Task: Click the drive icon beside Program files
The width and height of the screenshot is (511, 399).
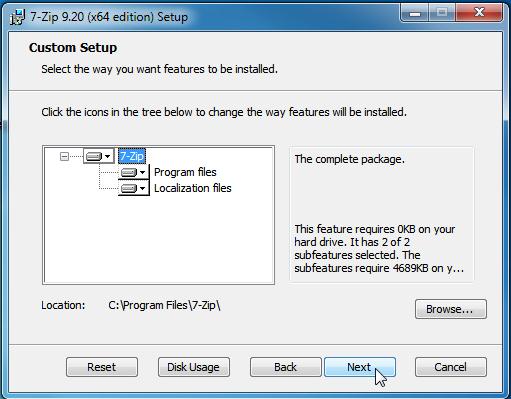Action: click(129, 172)
